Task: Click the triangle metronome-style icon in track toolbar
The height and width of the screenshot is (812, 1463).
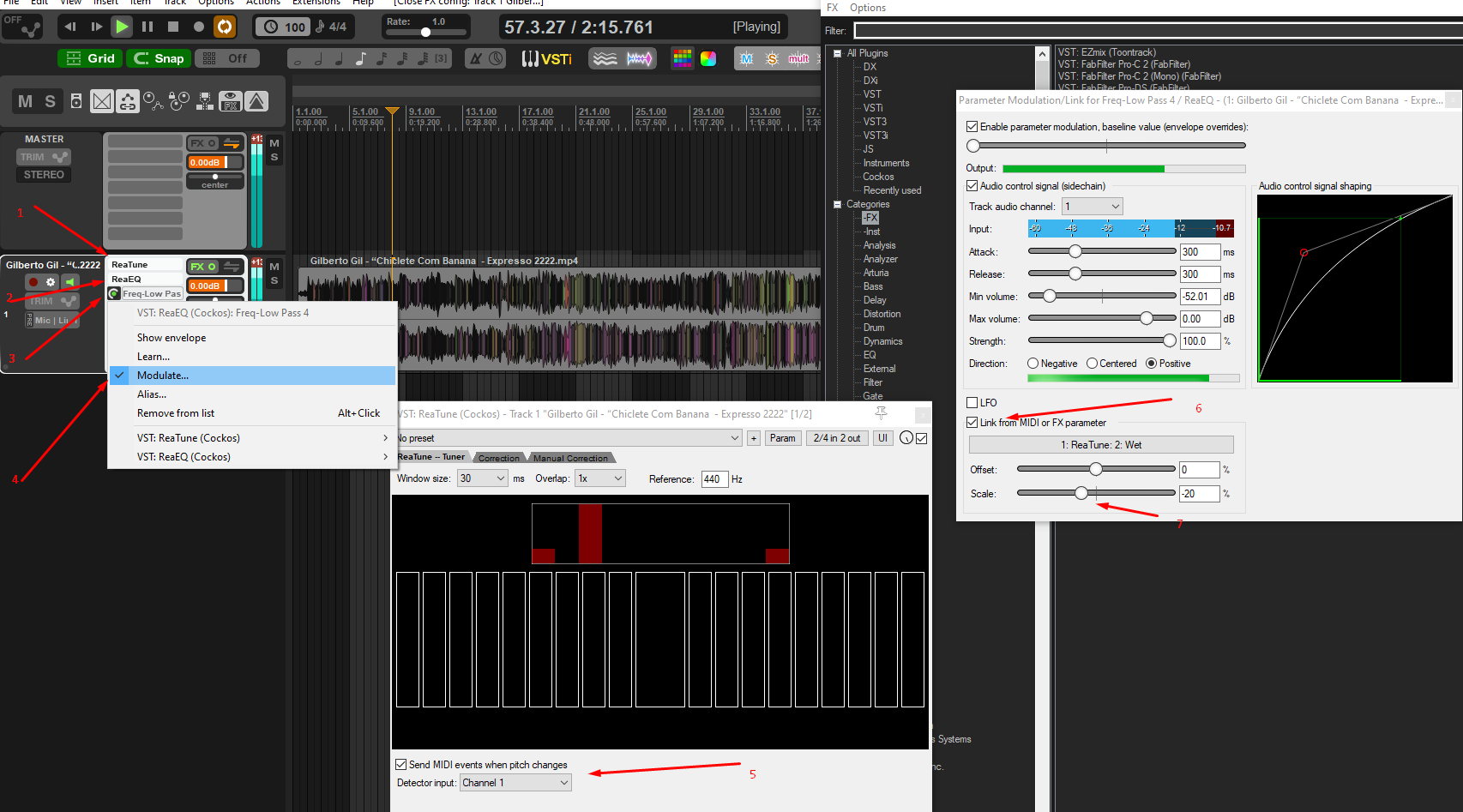Action: (256, 101)
